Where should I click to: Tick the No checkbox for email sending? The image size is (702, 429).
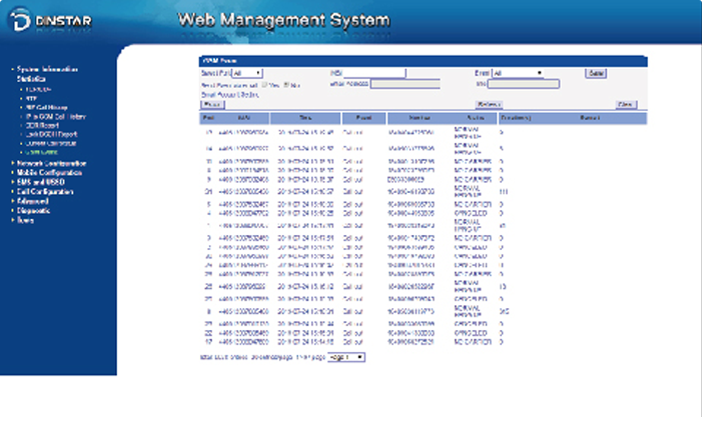pyautogui.click(x=286, y=85)
